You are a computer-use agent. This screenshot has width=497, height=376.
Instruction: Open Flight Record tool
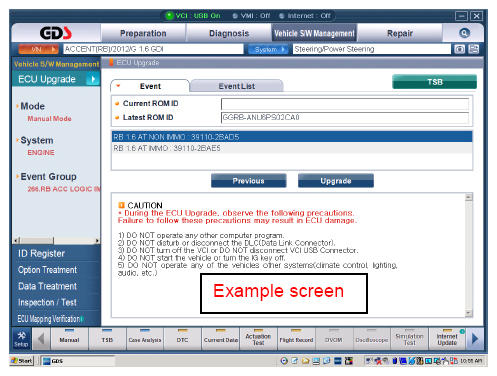[x=296, y=339]
